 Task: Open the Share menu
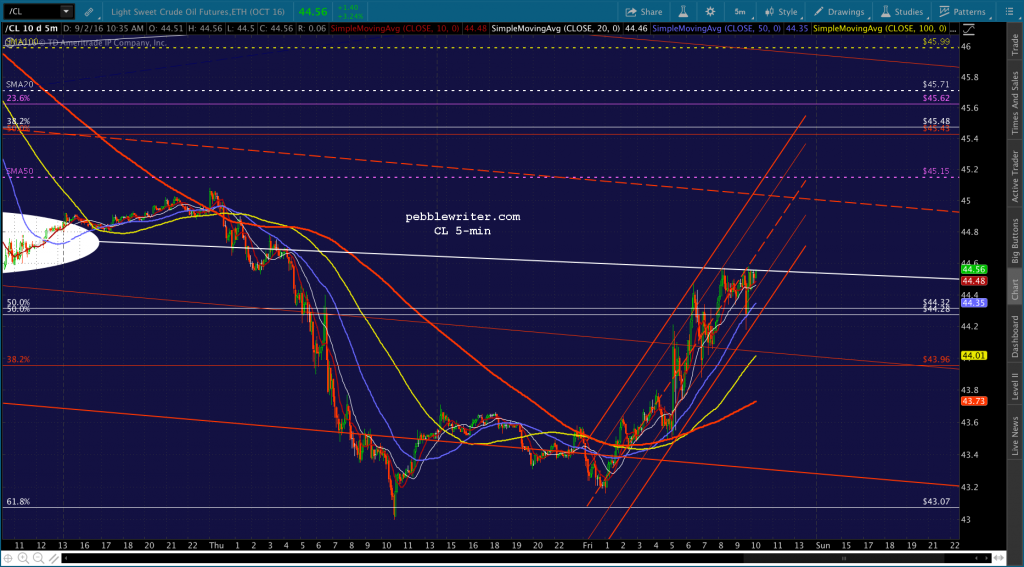644,12
